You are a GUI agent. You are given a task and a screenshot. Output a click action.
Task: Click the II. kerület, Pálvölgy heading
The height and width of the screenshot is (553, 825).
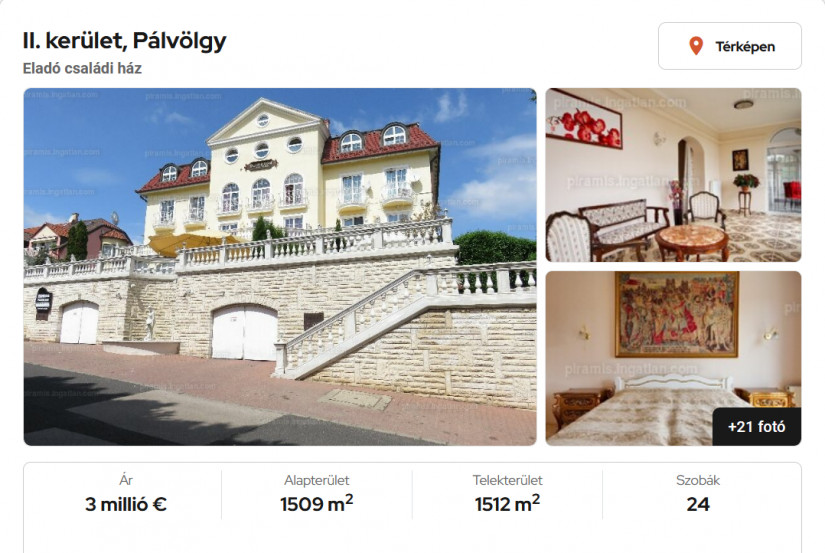point(125,41)
